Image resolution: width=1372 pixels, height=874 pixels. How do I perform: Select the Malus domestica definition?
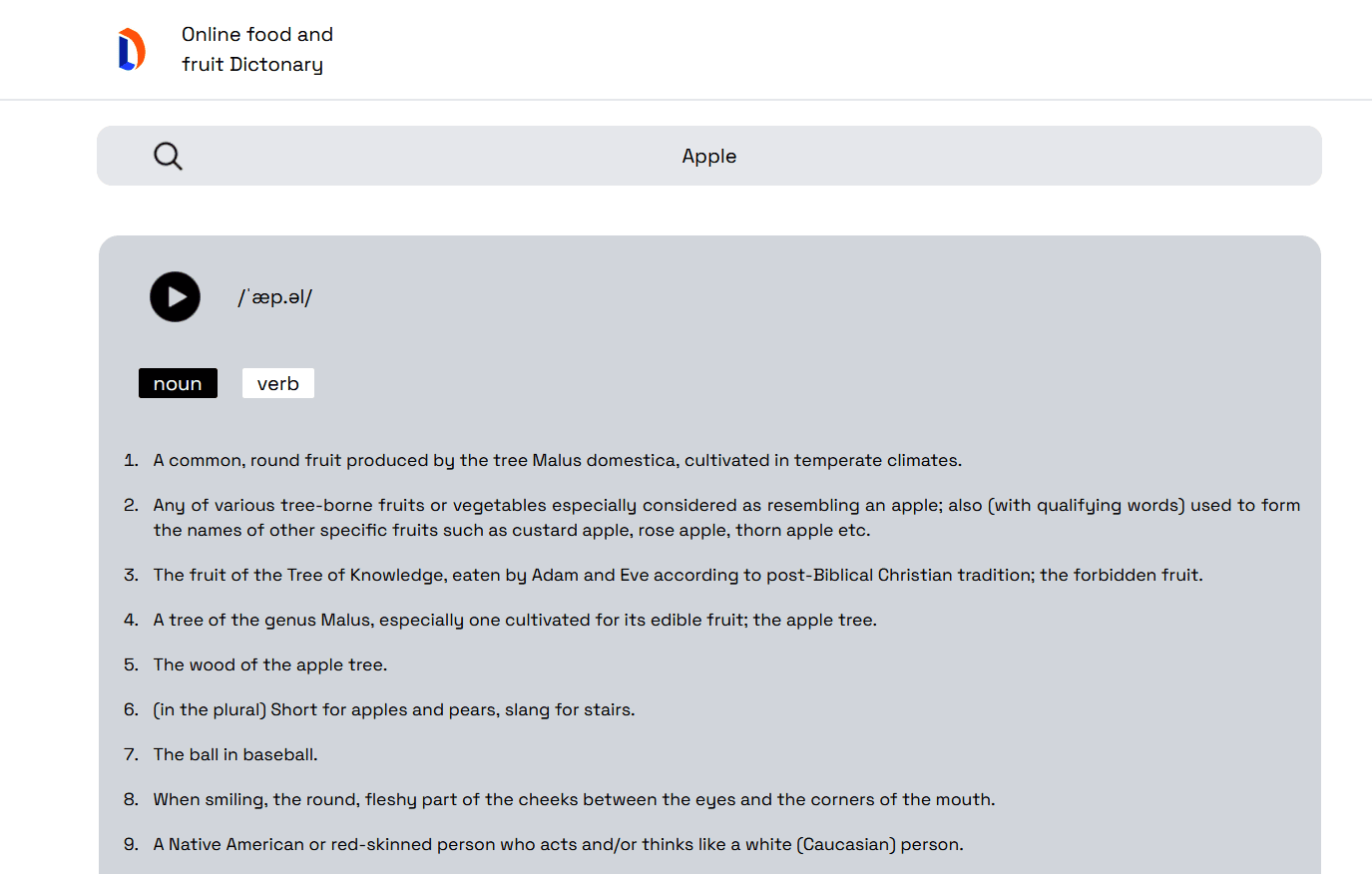pyautogui.click(x=558, y=460)
